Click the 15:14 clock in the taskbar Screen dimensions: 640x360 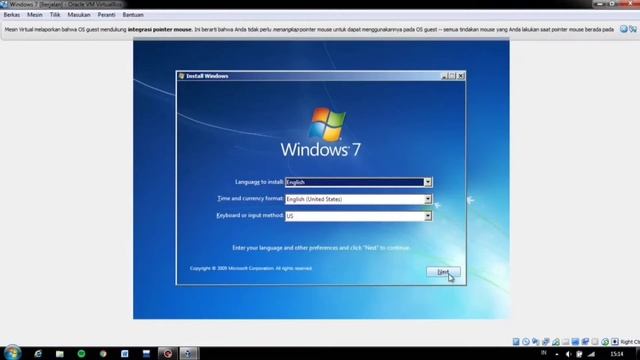tap(617, 354)
